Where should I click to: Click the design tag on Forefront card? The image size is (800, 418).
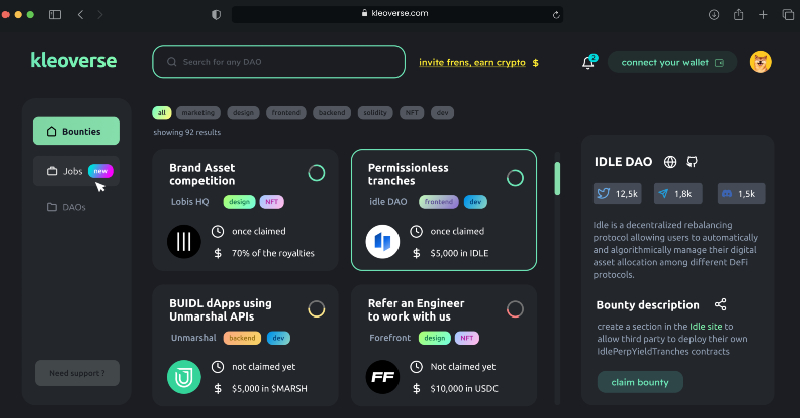click(435, 338)
